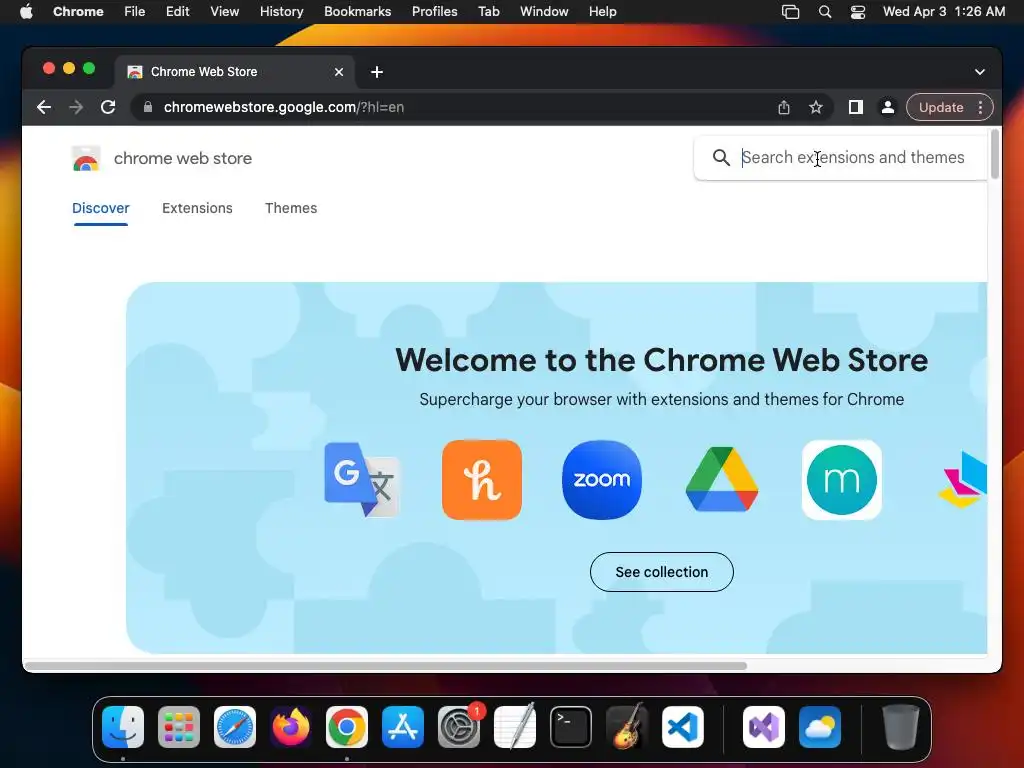Open the Edit menu
The image size is (1024, 768).
point(177,12)
